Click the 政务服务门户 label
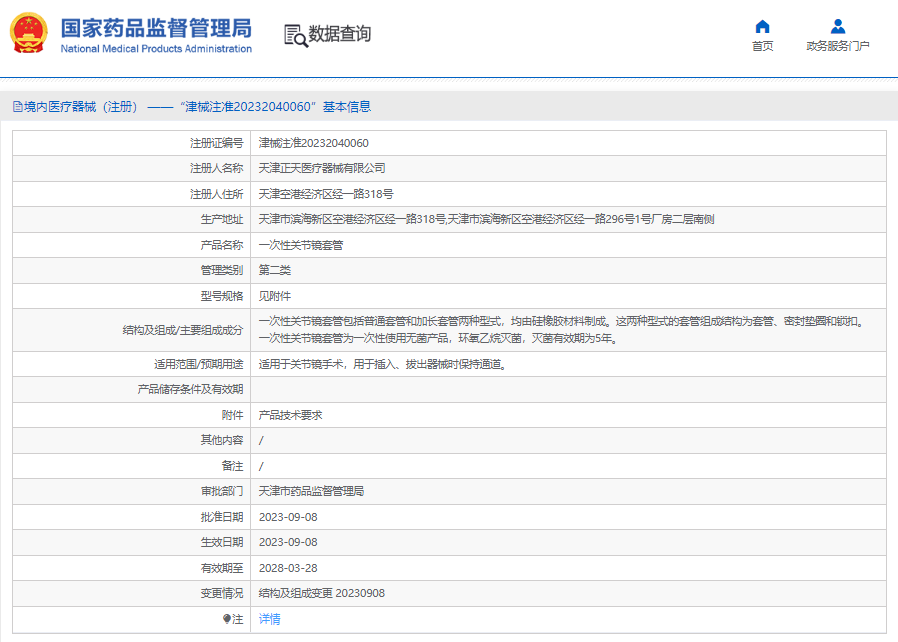 click(838, 46)
